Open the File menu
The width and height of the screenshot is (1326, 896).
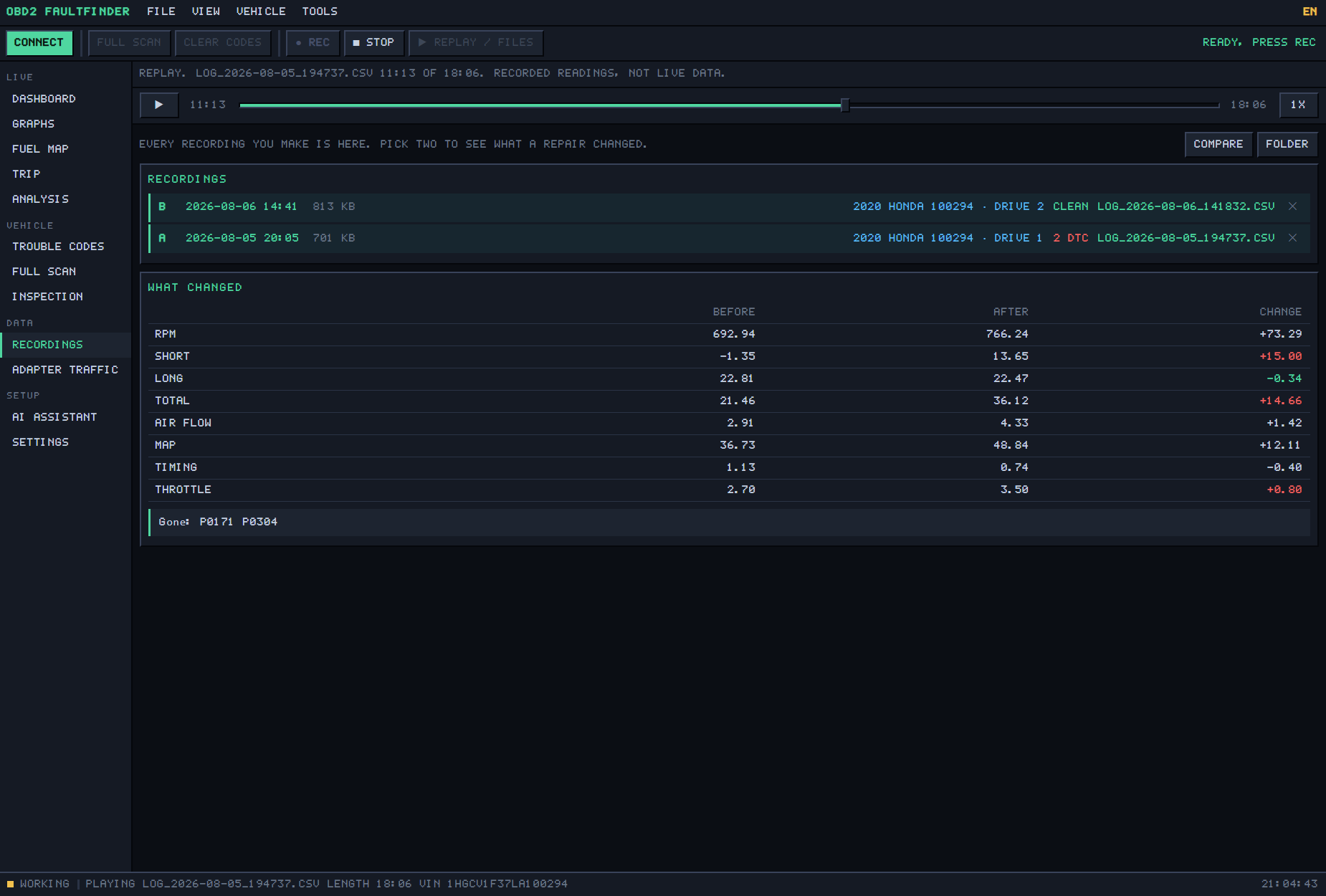(x=161, y=11)
